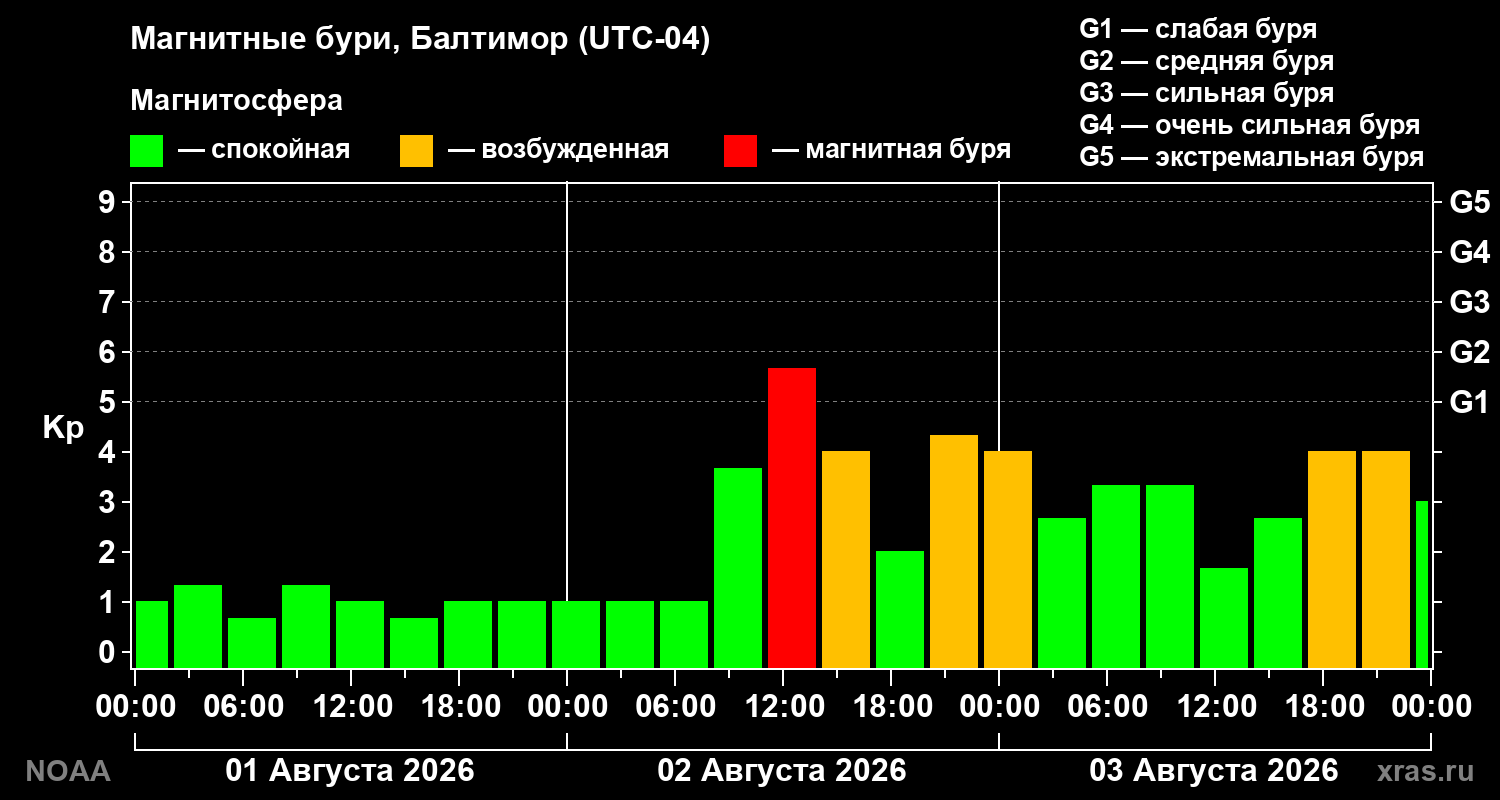
Task: Click the first green bar of 01 Августа
Action: [x=152, y=634]
